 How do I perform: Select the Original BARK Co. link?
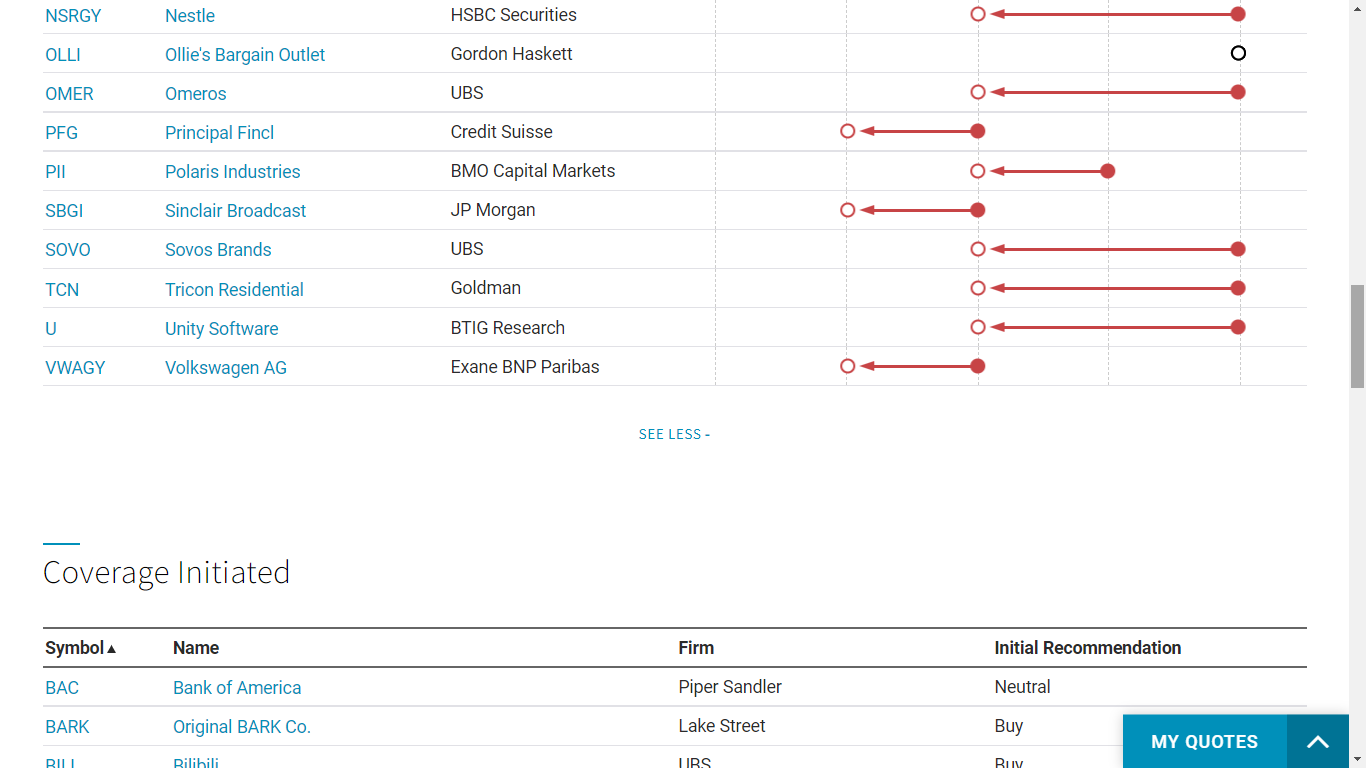click(x=242, y=727)
